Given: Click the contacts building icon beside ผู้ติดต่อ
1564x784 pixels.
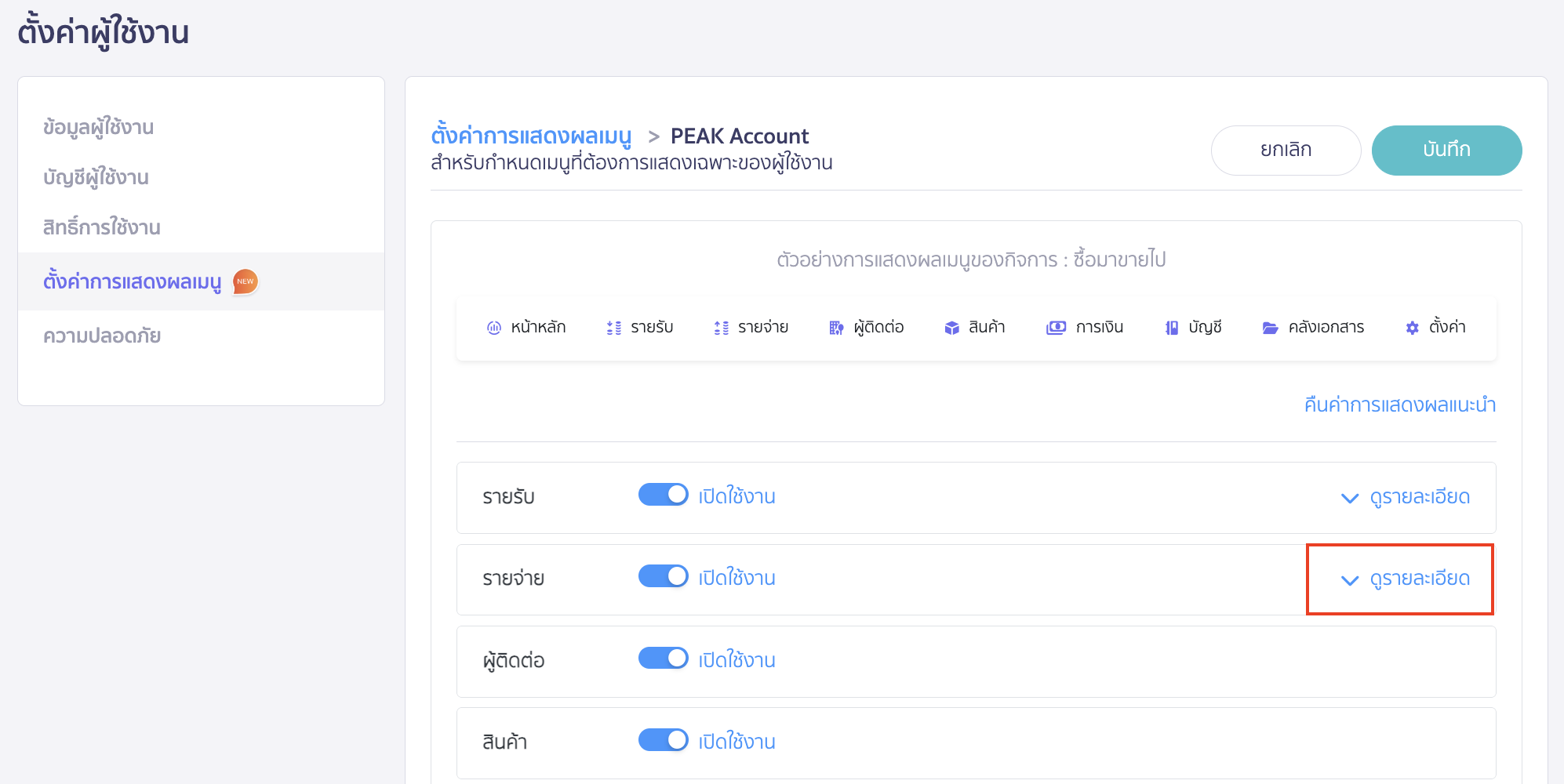Looking at the screenshot, I should [836, 328].
